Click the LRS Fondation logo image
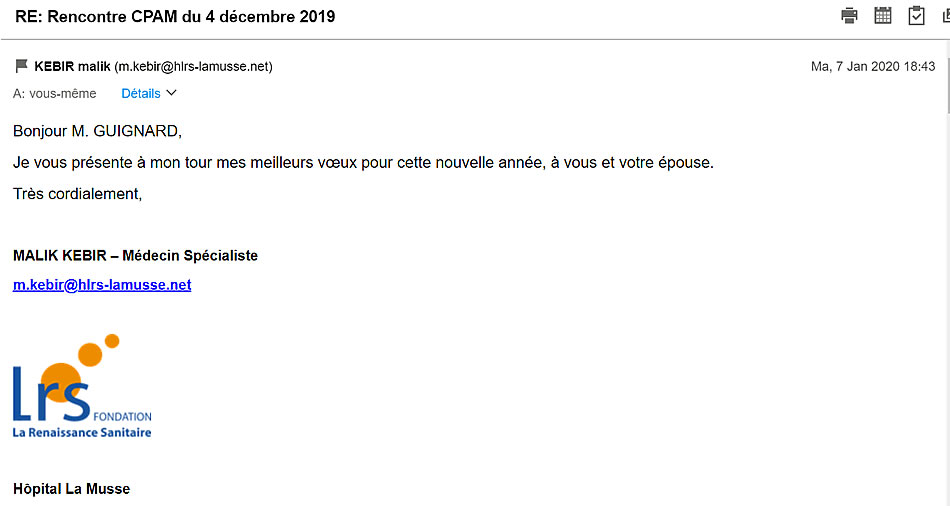The width and height of the screenshot is (950, 506). click(x=80, y=388)
